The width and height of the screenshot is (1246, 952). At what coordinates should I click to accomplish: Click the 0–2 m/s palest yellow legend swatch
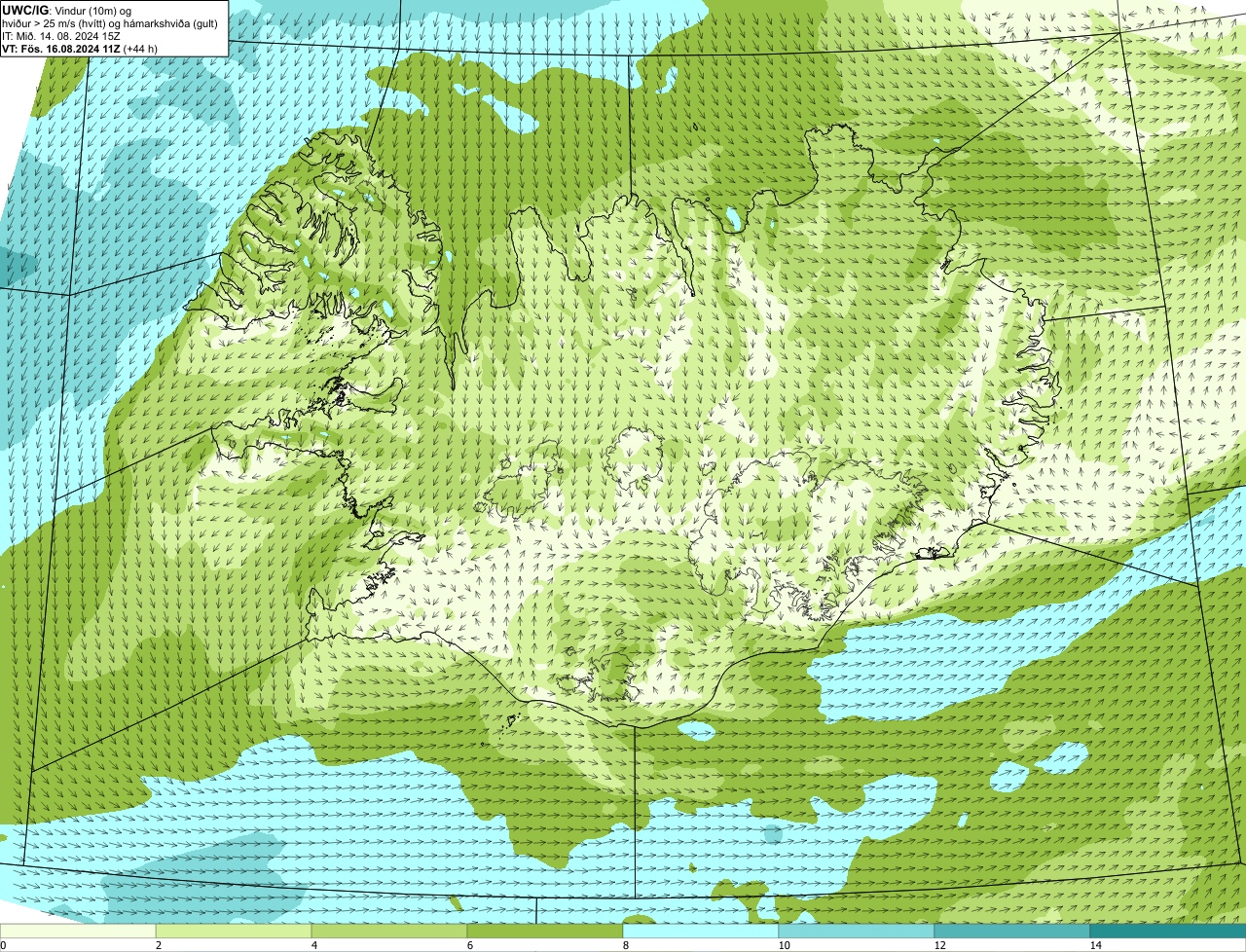point(78,931)
